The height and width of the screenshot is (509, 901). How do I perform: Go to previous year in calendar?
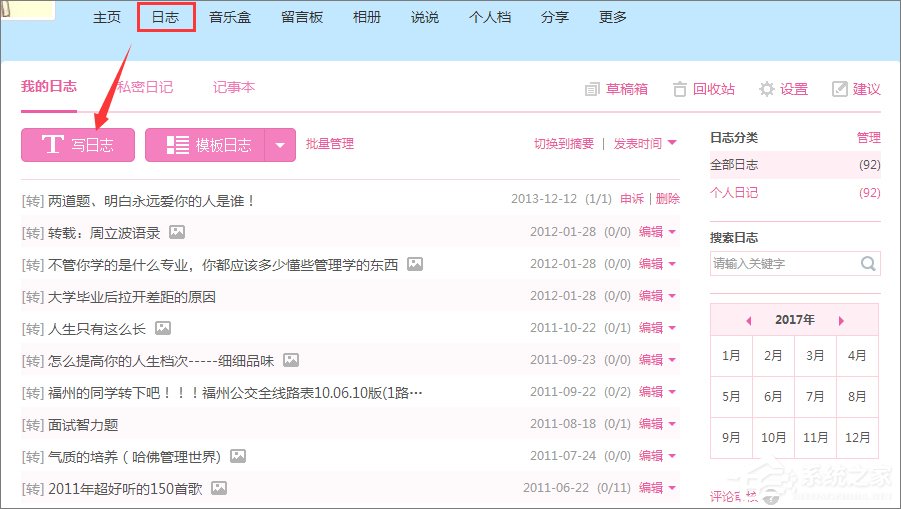[749, 321]
